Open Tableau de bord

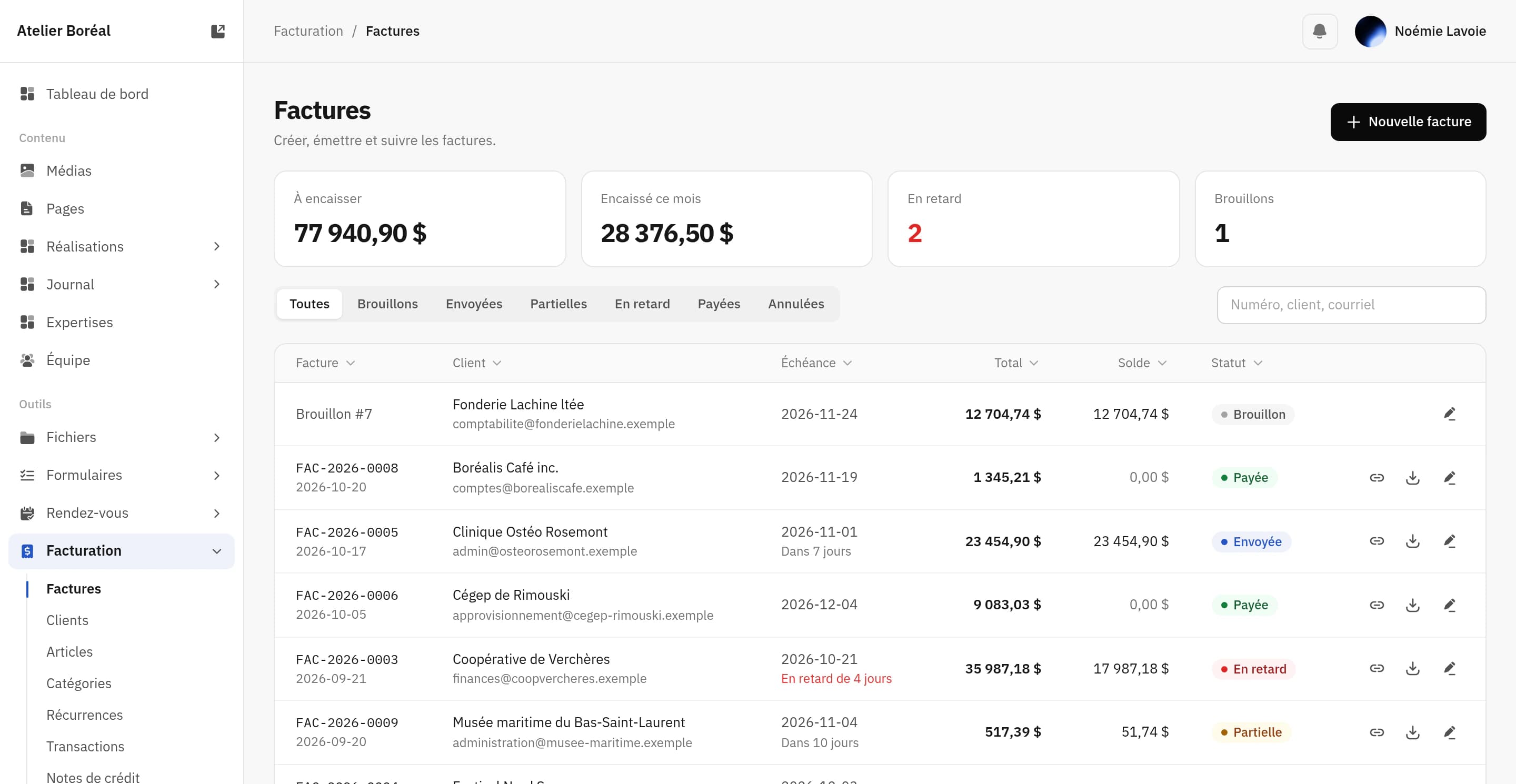coord(121,94)
